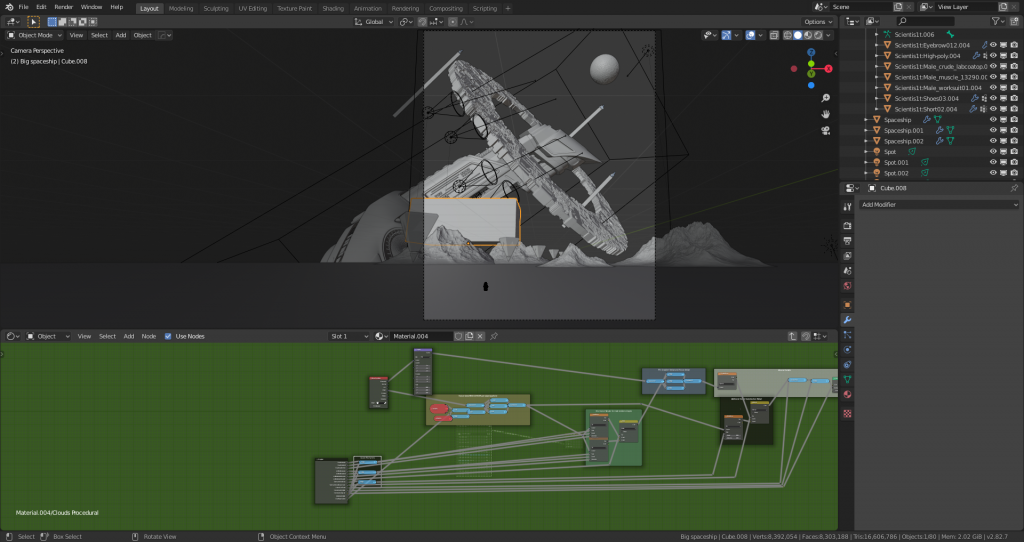Pin the Material.004 node tree
Viewport: 1024px width, 542px height.
493,336
